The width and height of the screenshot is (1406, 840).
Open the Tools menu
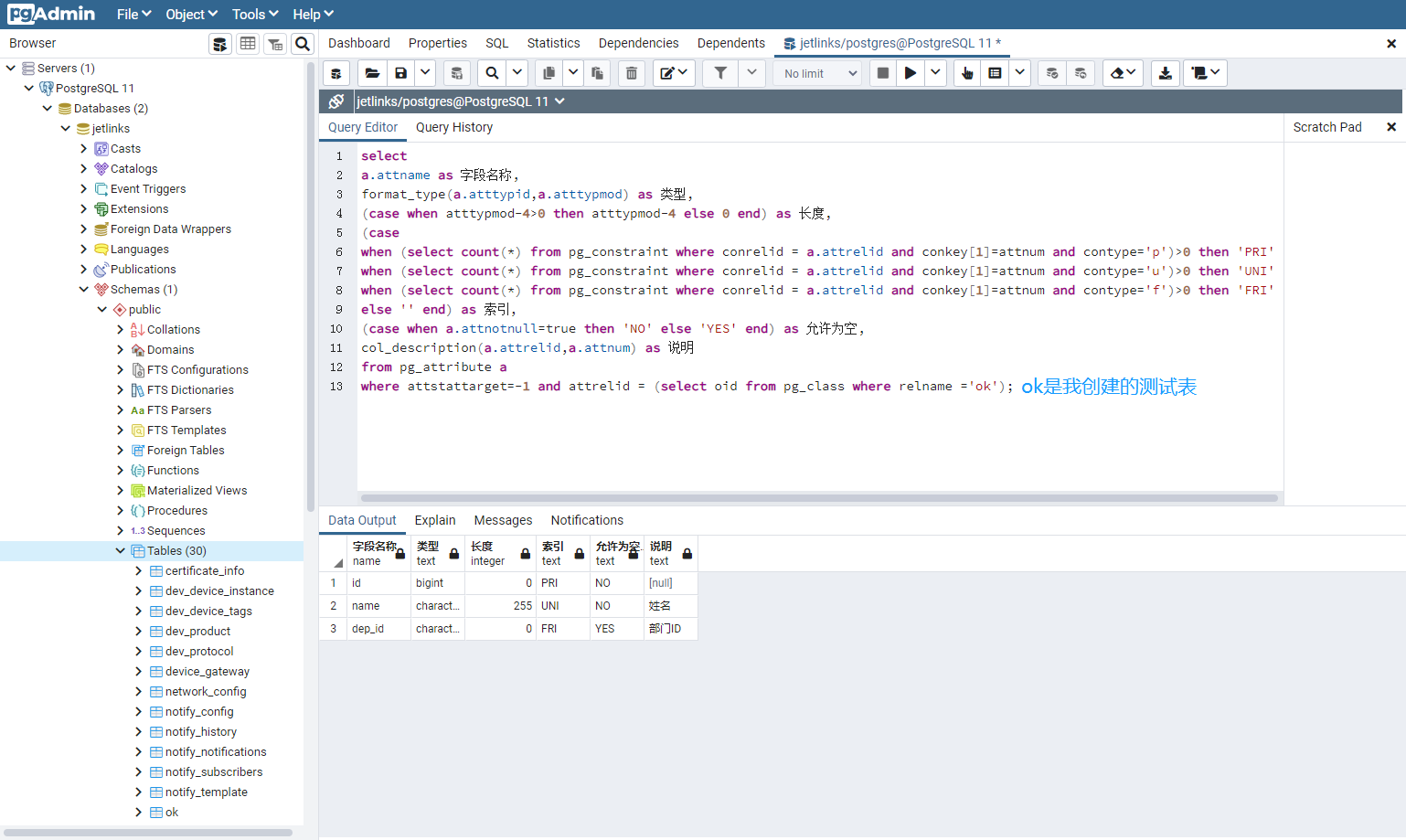(x=255, y=15)
